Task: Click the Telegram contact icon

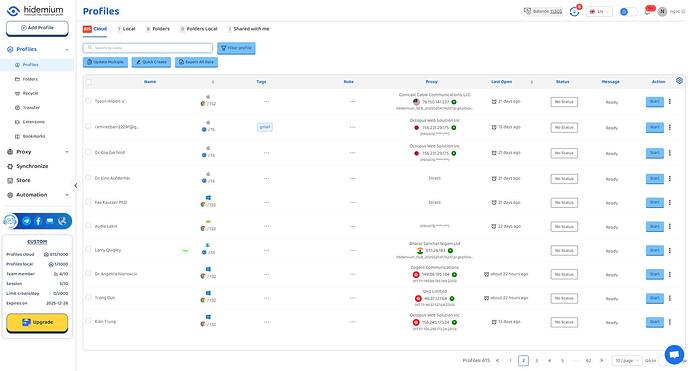Action: (26, 221)
